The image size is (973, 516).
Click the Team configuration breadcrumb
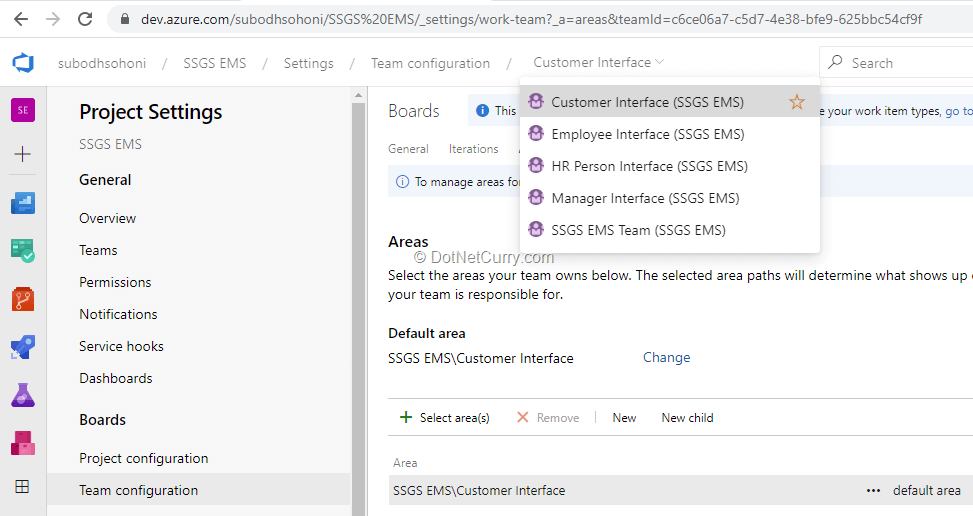(431, 63)
